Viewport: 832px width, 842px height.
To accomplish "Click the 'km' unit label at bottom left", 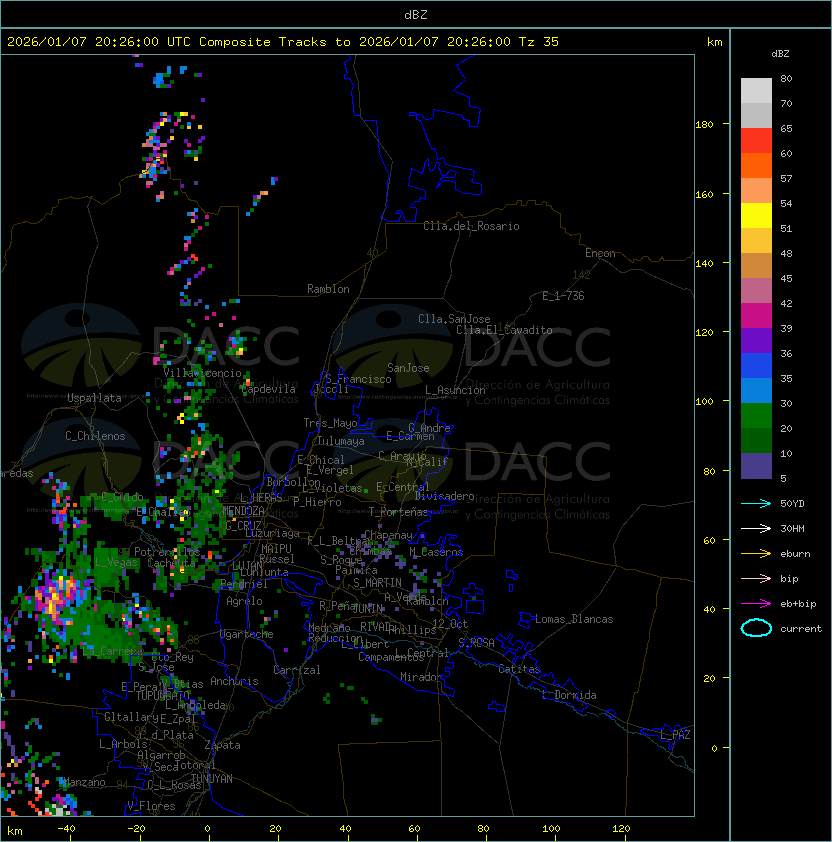I will pos(15,832).
